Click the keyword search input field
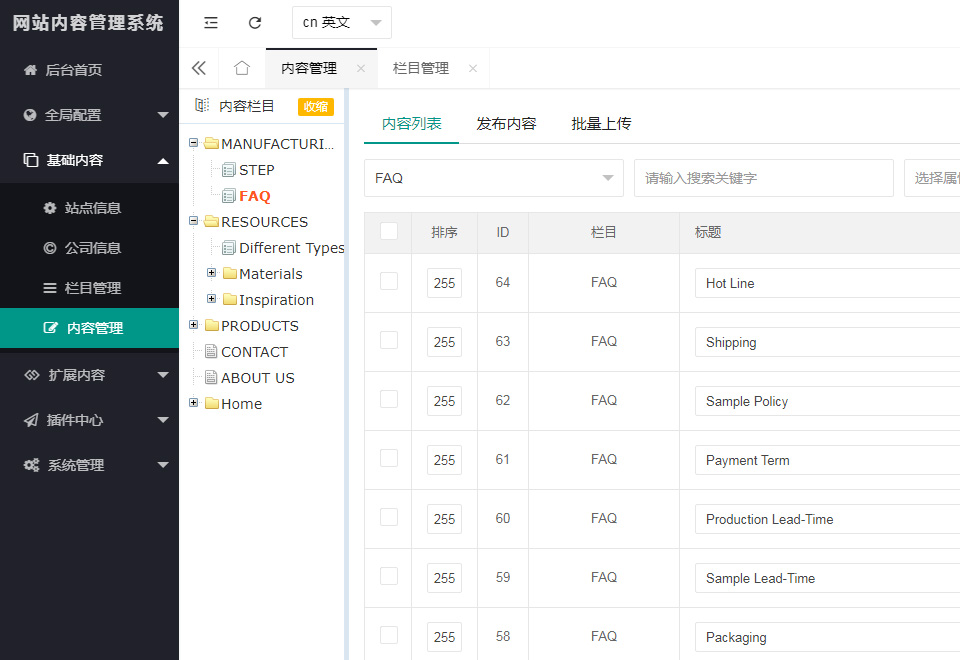 (x=763, y=178)
